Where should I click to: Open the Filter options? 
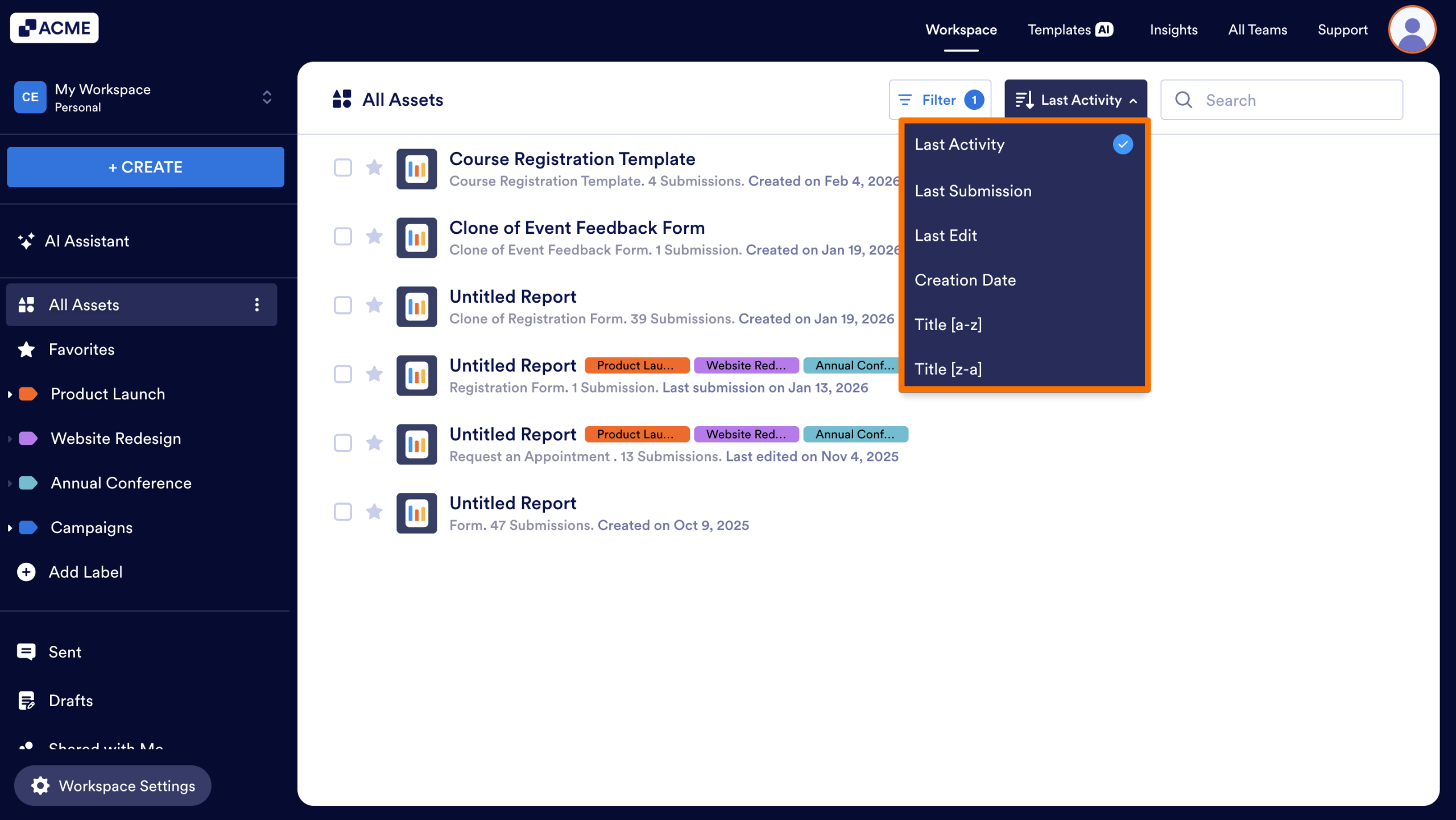pyautogui.click(x=939, y=99)
